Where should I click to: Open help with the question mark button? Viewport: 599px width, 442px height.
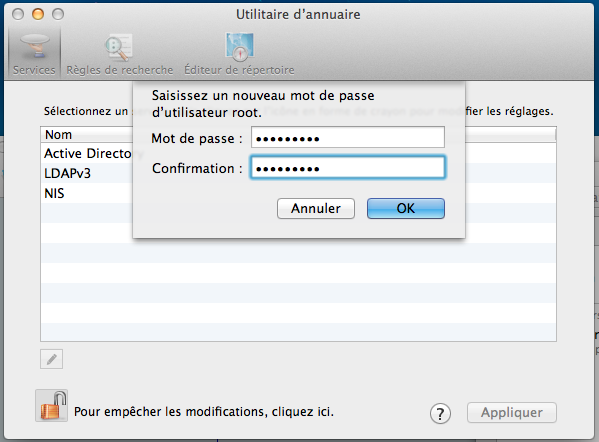440,413
